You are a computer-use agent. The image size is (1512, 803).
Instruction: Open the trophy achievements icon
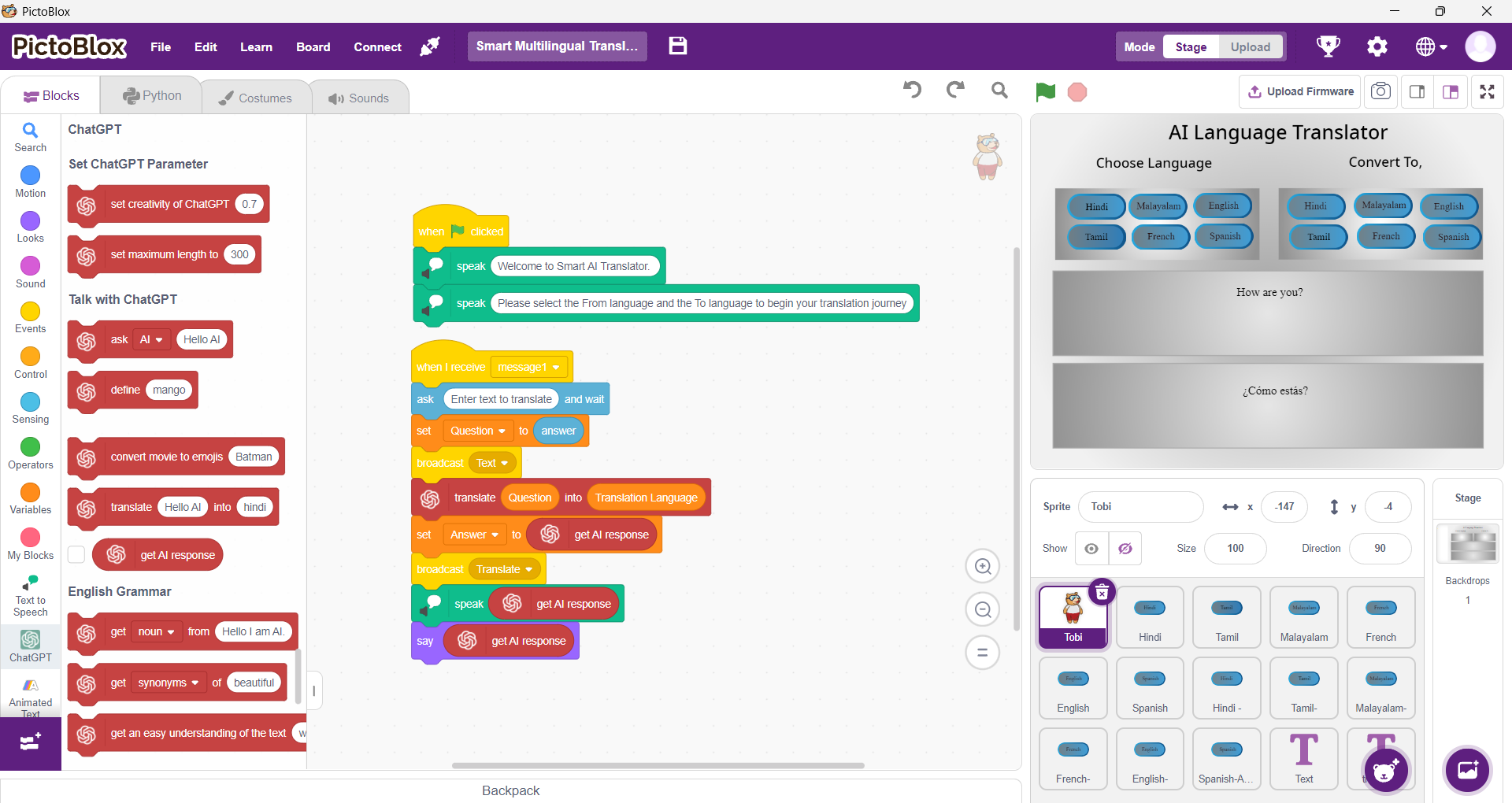[1329, 46]
